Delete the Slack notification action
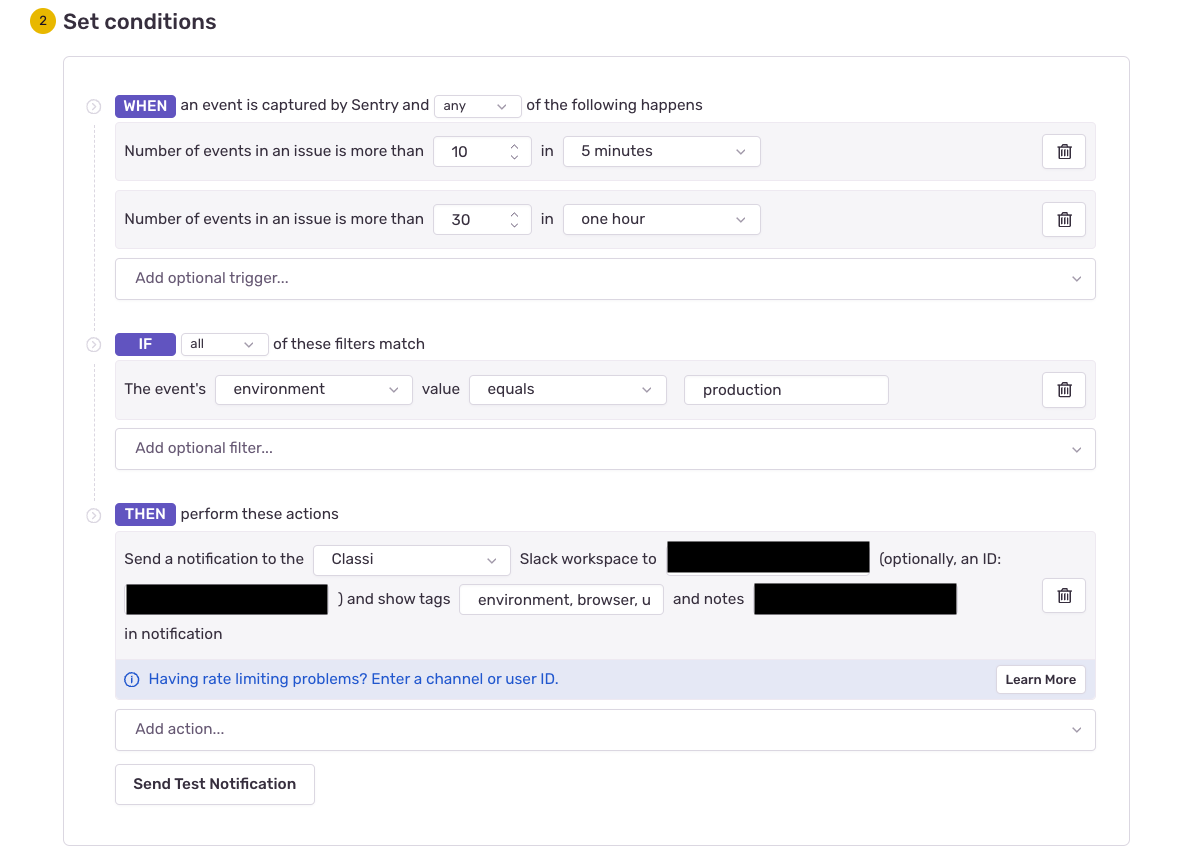 coord(1063,595)
